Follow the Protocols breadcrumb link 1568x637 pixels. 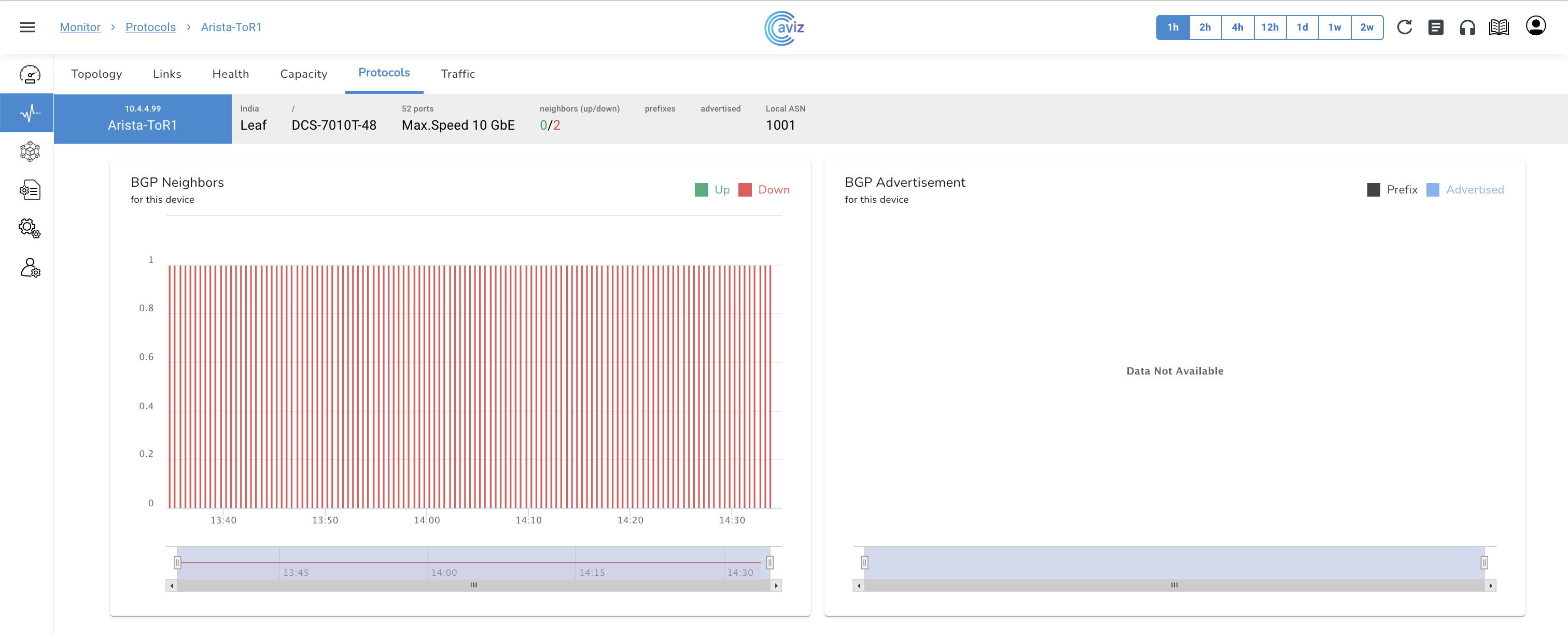[x=150, y=27]
